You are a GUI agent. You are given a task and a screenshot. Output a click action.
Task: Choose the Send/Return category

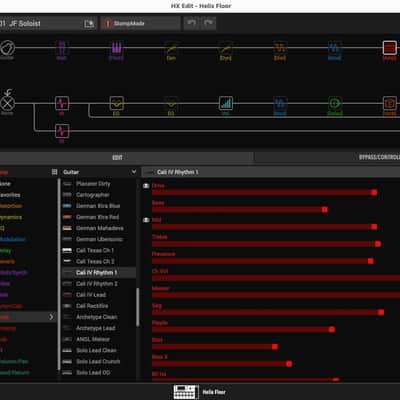[15, 372]
